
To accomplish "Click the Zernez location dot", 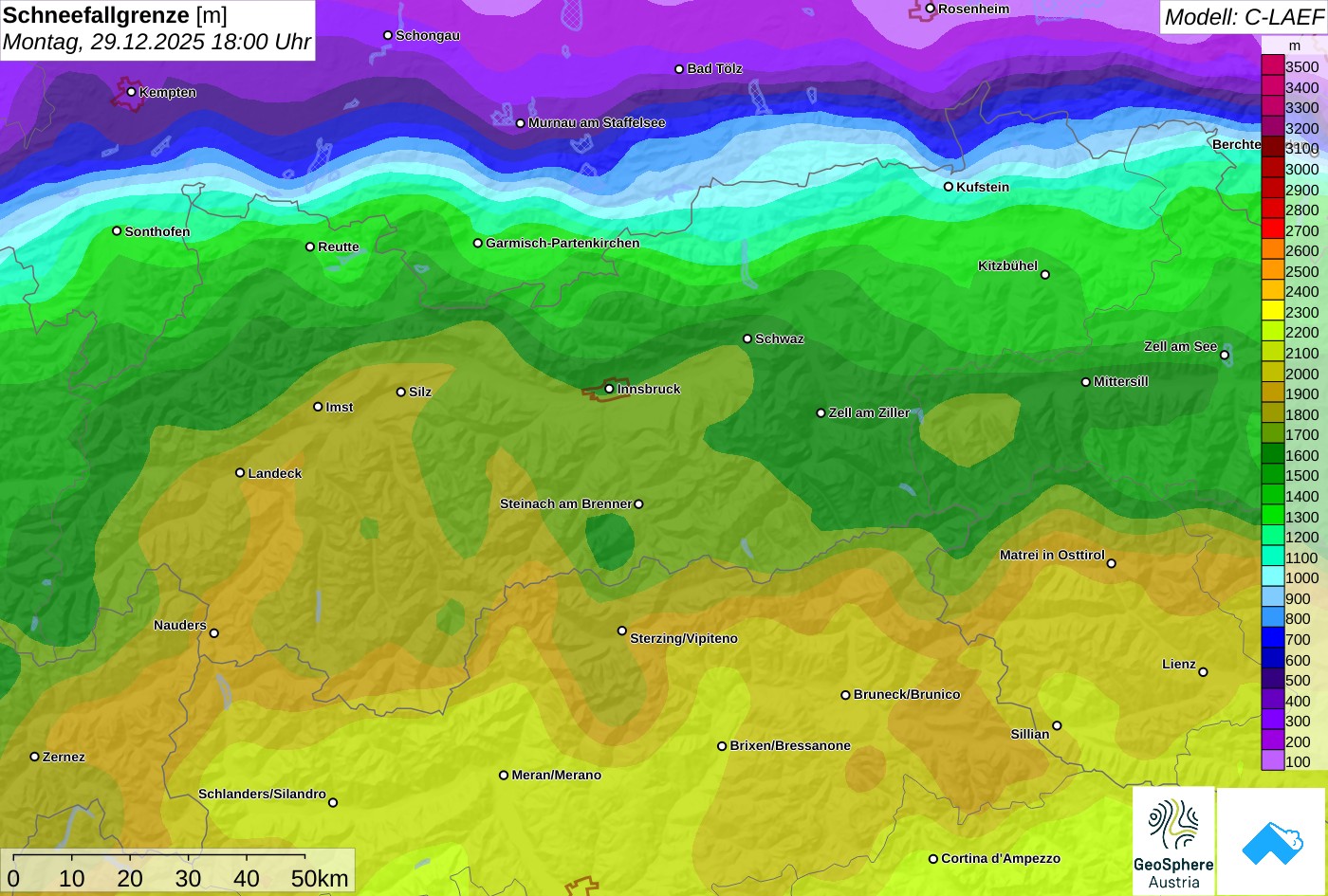I will (x=34, y=757).
